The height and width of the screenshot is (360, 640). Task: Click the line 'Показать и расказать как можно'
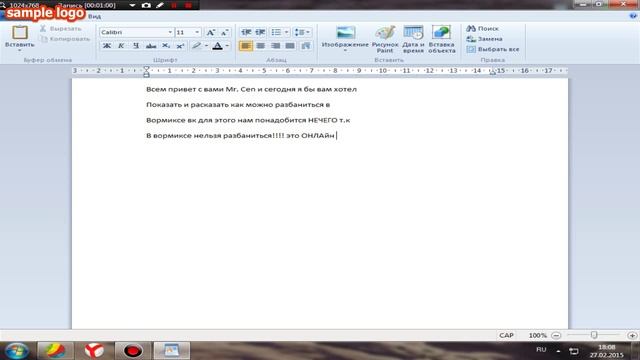point(238,104)
